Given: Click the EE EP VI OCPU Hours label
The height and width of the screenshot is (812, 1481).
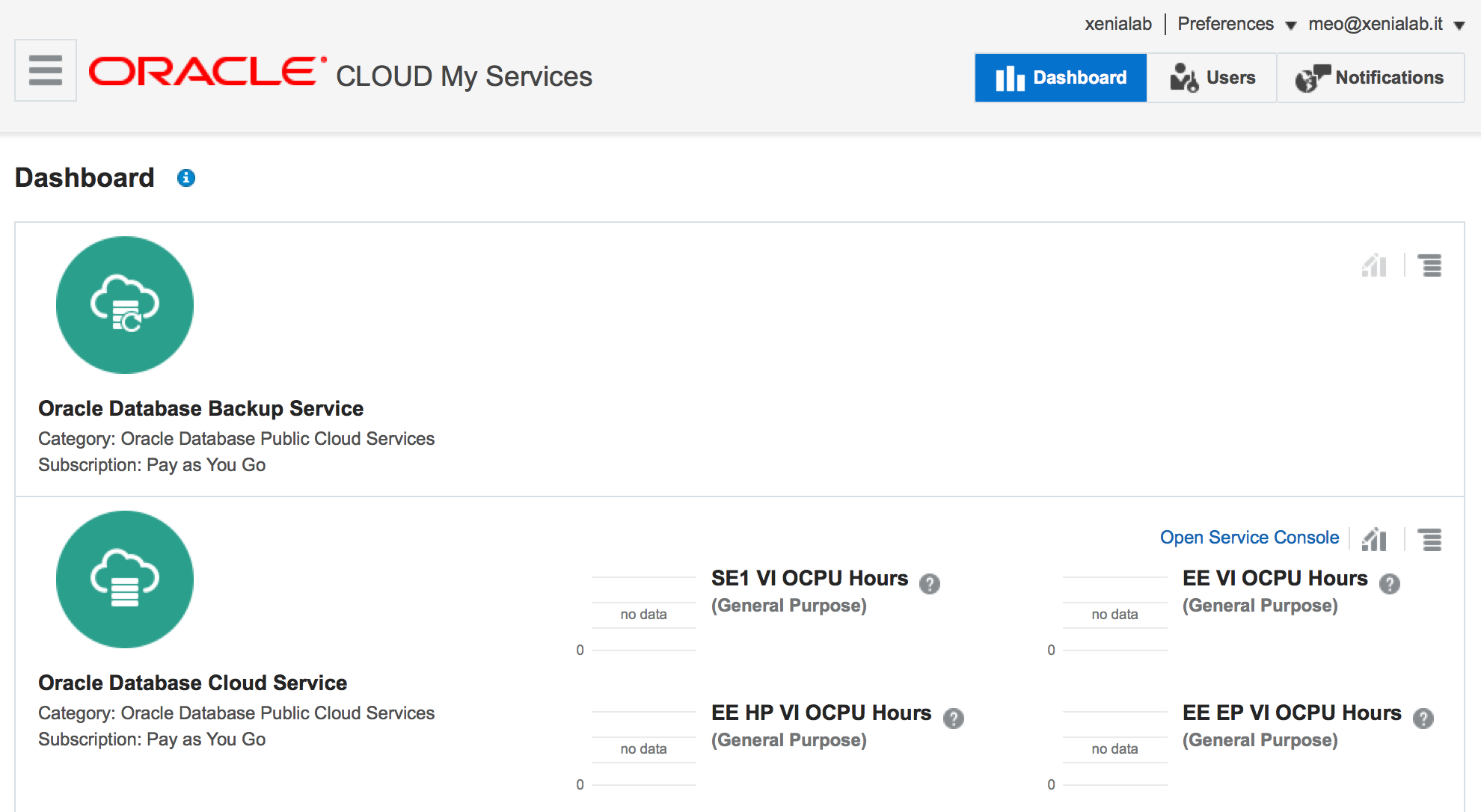Looking at the screenshot, I should (x=1292, y=713).
